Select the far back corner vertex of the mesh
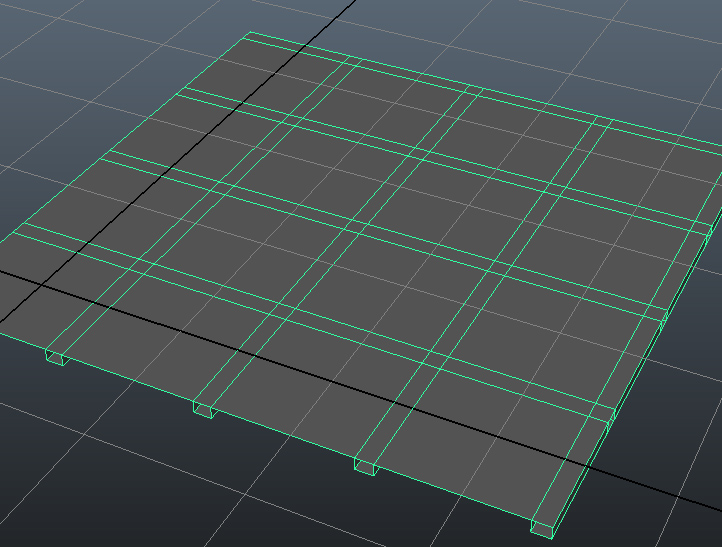 click(x=248, y=33)
